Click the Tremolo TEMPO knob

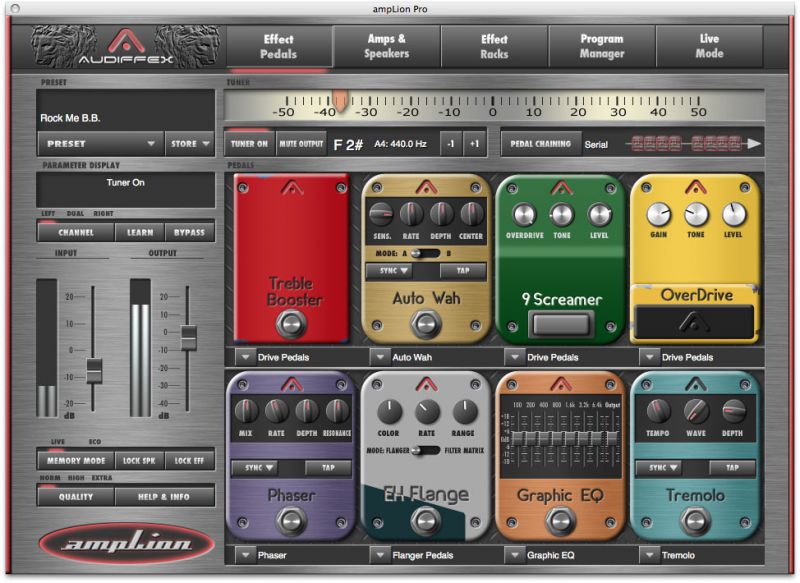coord(658,411)
